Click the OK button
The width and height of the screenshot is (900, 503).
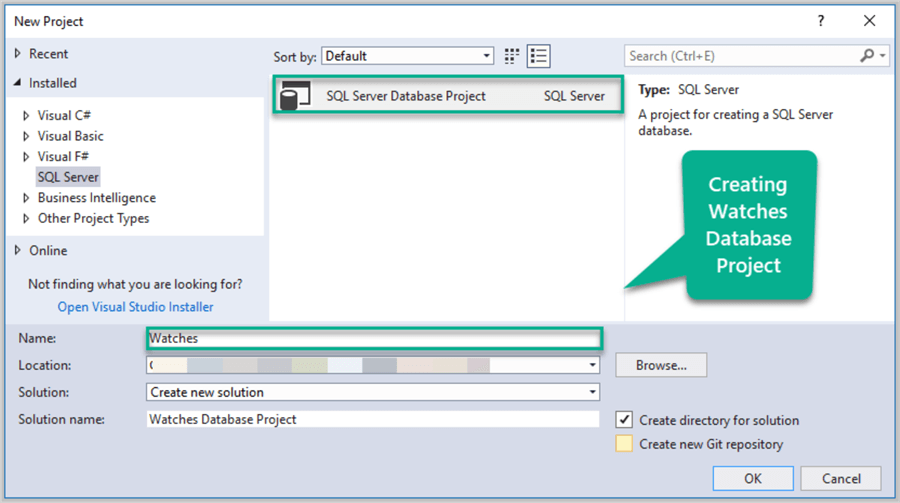(753, 478)
